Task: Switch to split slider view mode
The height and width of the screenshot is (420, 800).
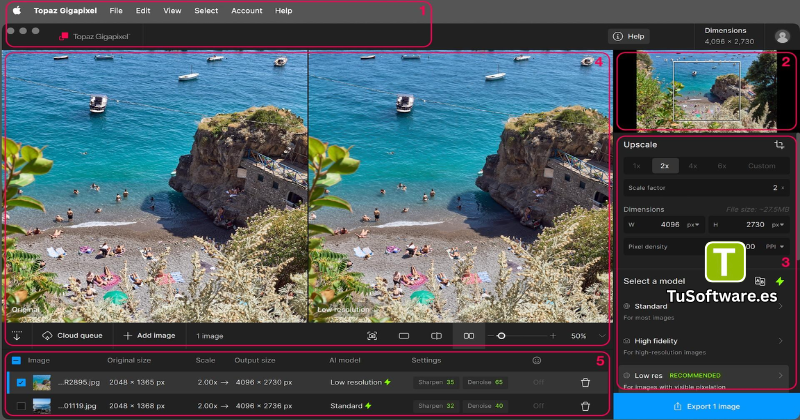Action: click(436, 336)
